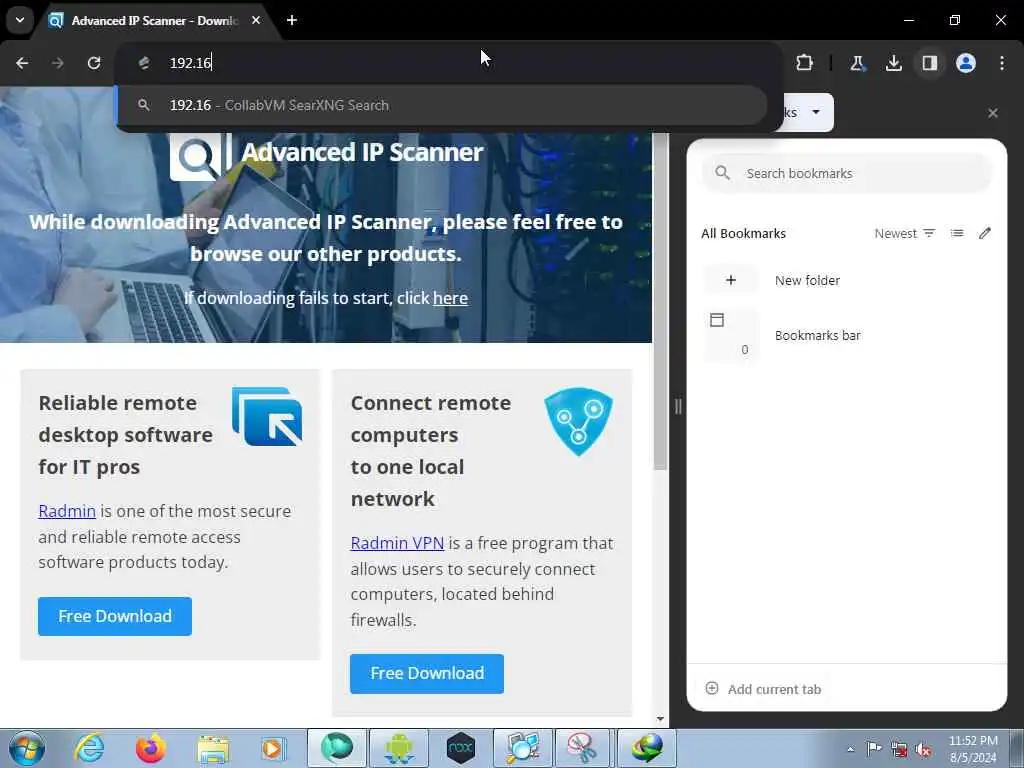Reload the current page

point(94,63)
